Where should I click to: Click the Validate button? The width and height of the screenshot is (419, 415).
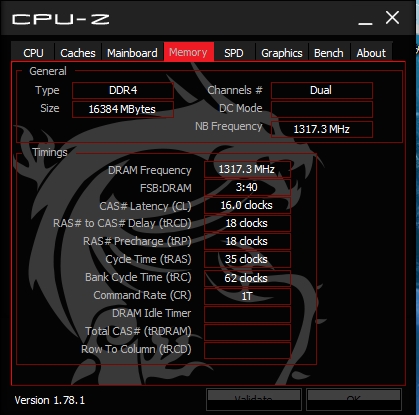254,399
